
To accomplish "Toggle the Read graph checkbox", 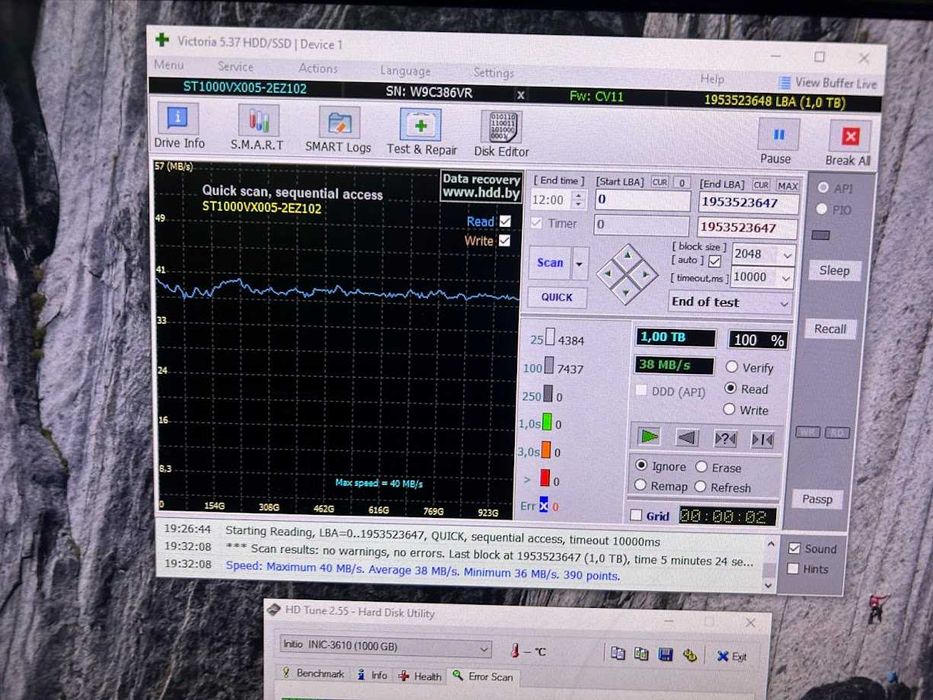I will [505, 221].
